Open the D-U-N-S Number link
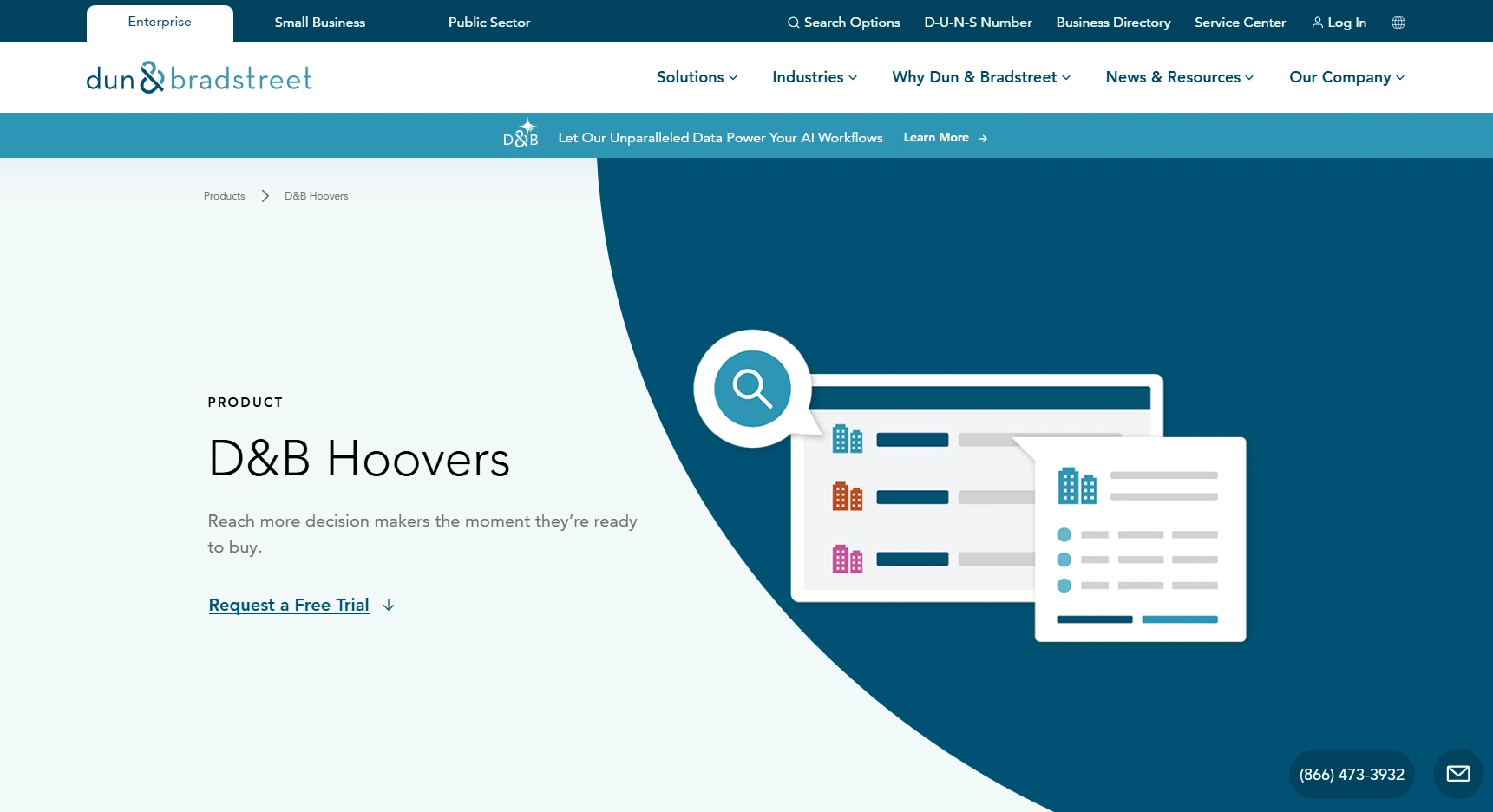The height and width of the screenshot is (812, 1493). pos(978,23)
